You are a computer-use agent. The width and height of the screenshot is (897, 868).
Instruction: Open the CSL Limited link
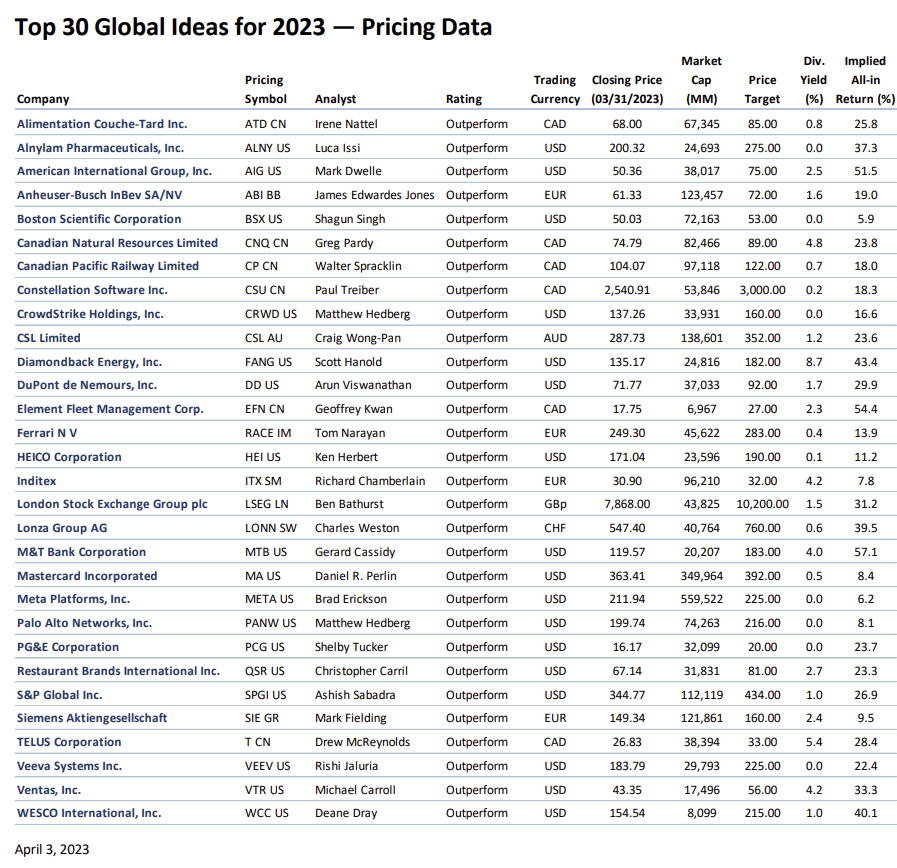[x=49, y=338]
